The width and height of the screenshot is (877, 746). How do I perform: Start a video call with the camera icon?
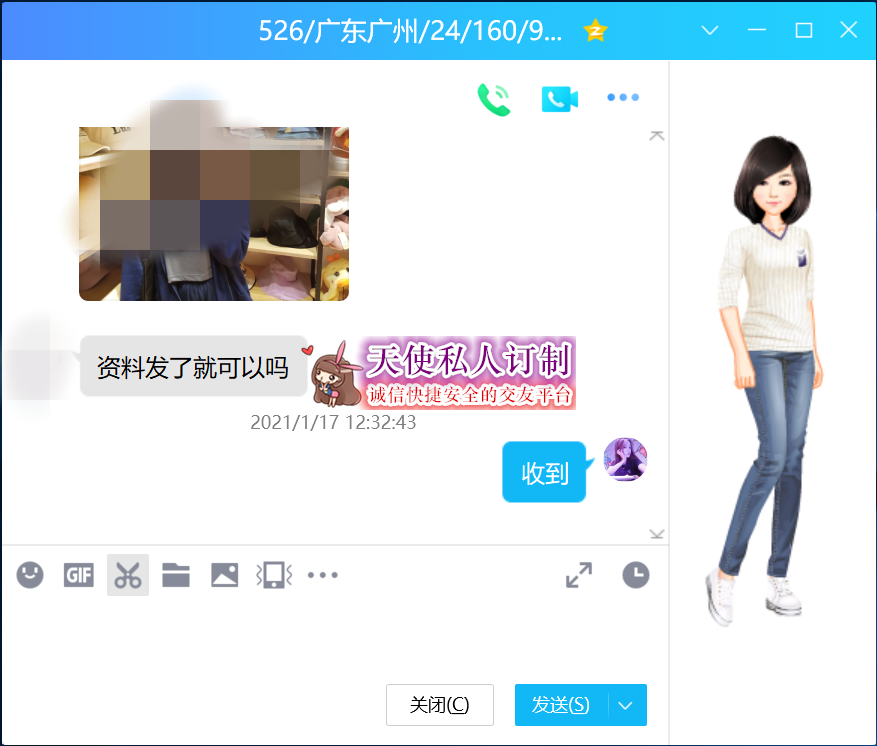point(560,98)
